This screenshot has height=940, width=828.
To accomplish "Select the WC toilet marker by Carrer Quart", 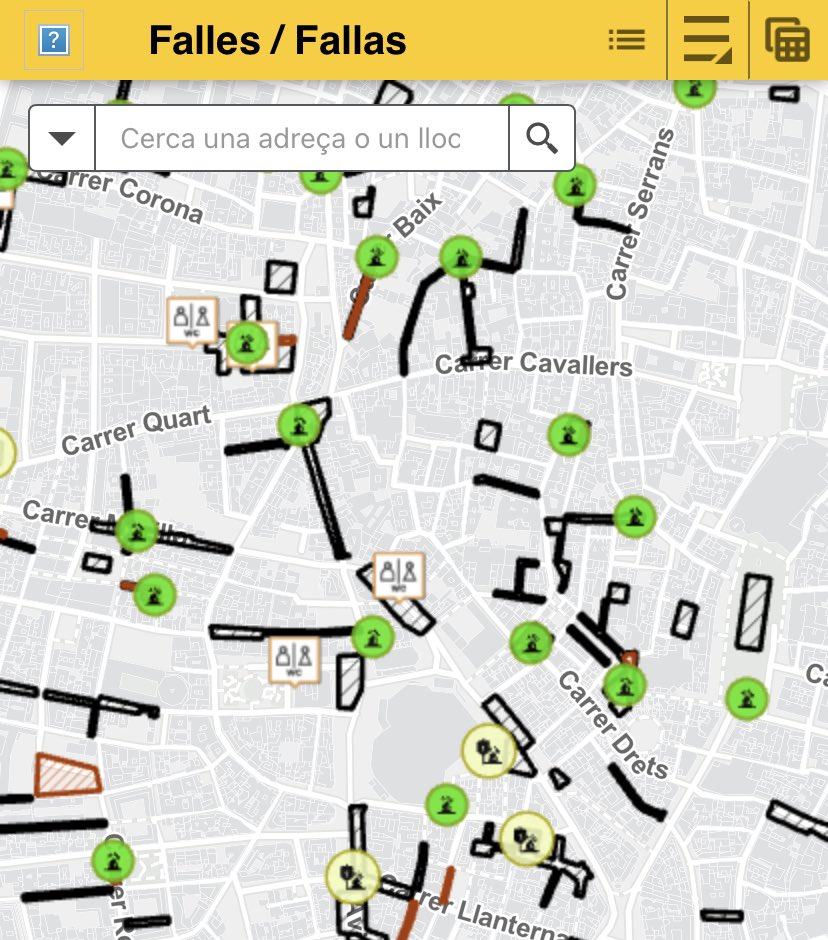I will point(192,321).
